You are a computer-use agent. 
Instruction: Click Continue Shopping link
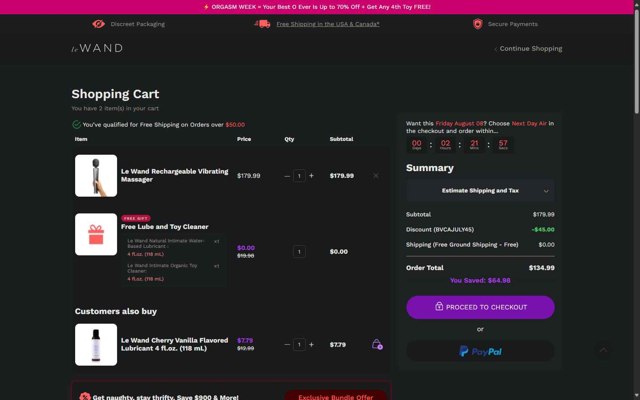click(528, 49)
